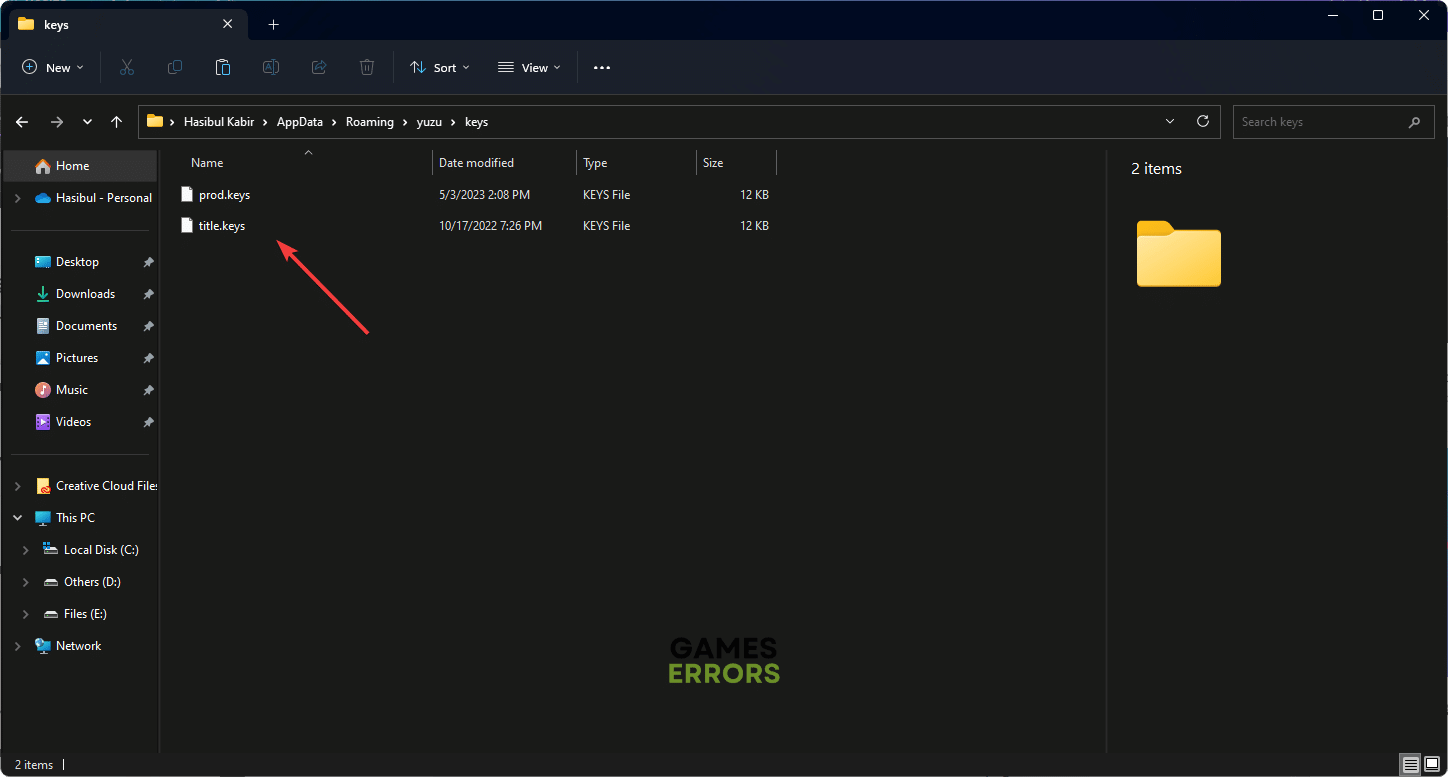
Task: Switch to details view in status bar
Action: (1411, 765)
